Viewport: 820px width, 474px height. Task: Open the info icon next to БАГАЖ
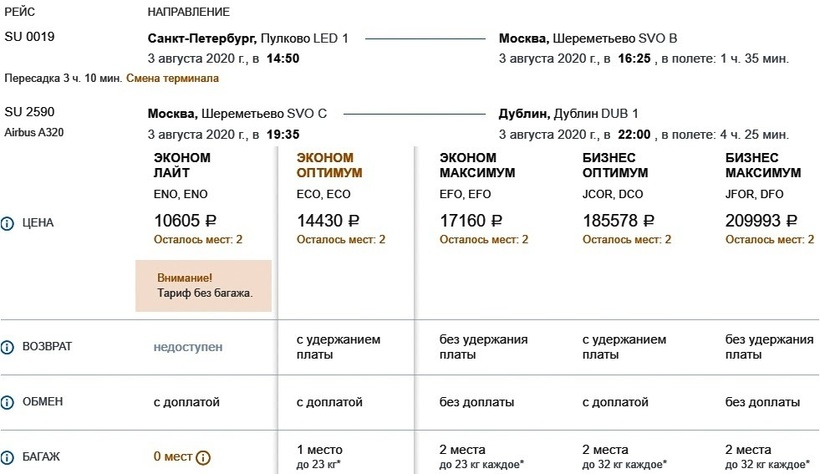(9, 457)
